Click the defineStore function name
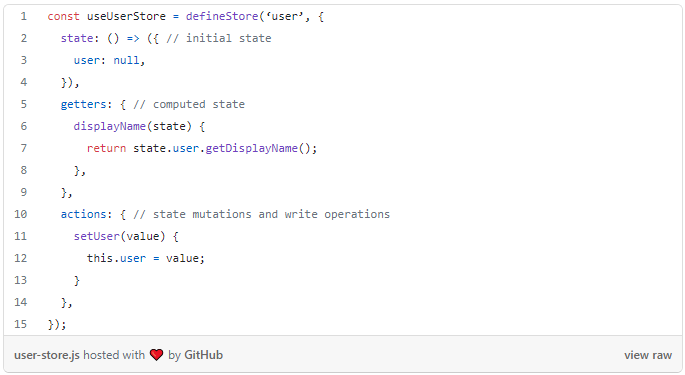Screen dimensions: 685x375 click(x=222, y=17)
